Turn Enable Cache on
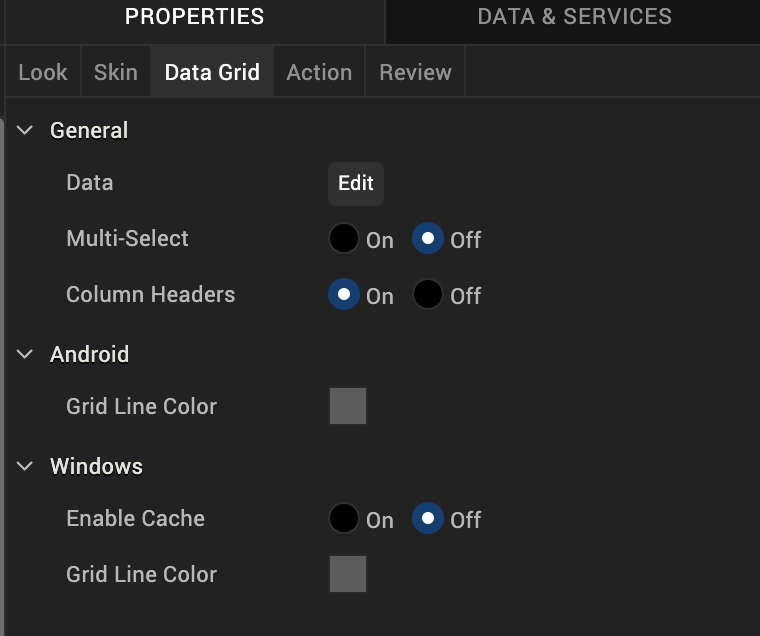The height and width of the screenshot is (636, 760). pos(344,519)
